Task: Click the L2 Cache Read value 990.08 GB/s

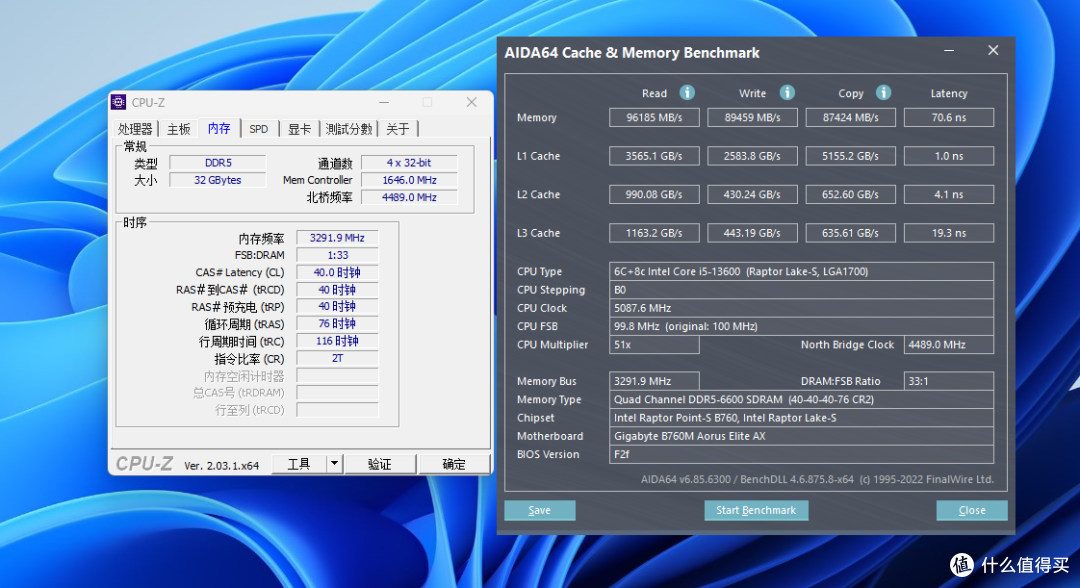Action: click(x=654, y=195)
